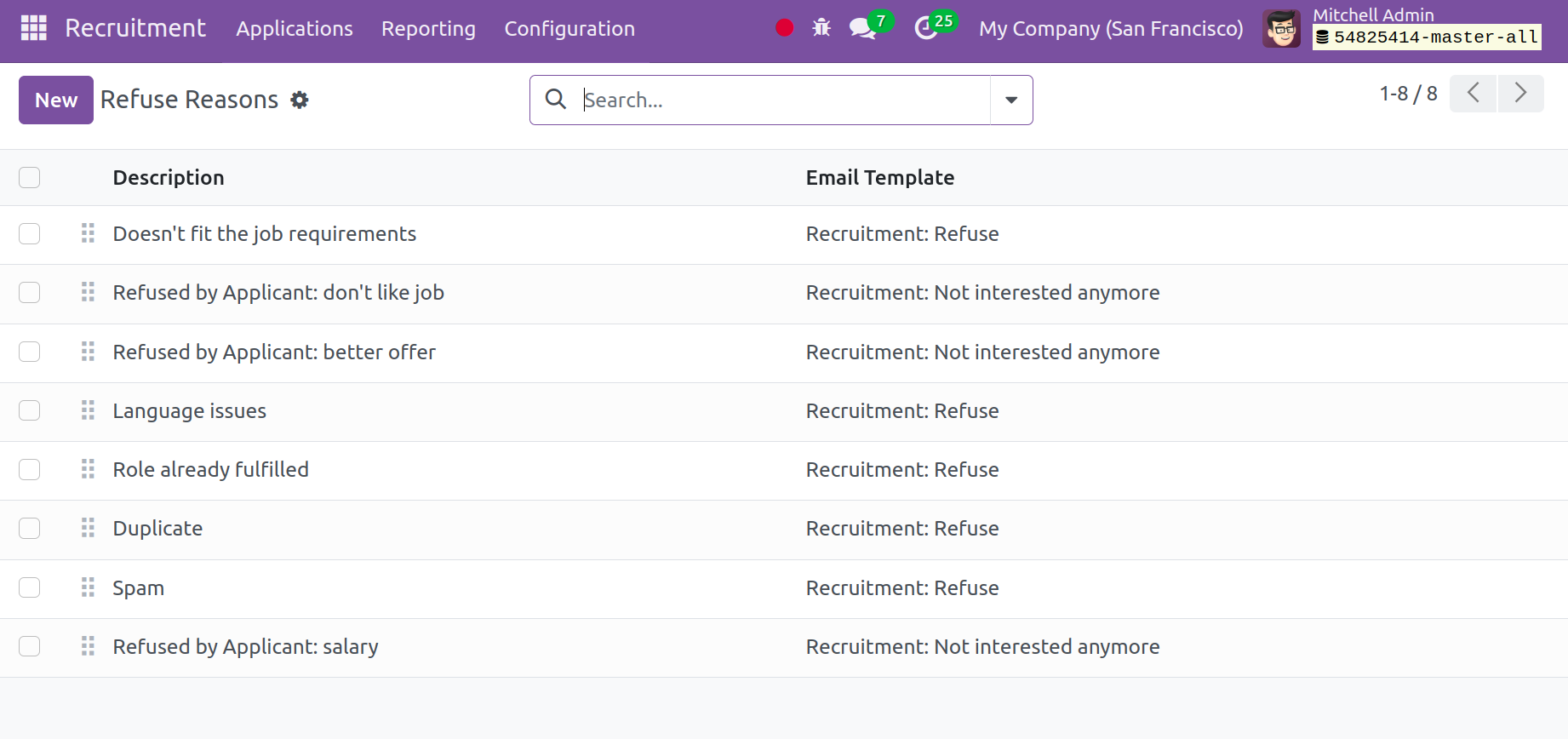Click drag handle of Refused by Applicant: better offer

click(x=88, y=352)
